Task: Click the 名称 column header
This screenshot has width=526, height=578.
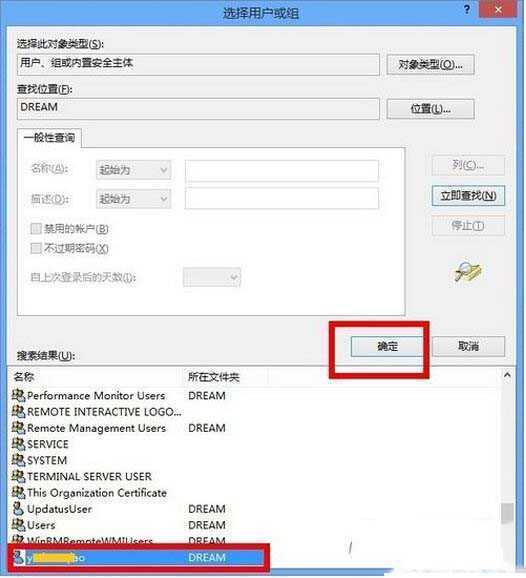Action: tap(24, 377)
